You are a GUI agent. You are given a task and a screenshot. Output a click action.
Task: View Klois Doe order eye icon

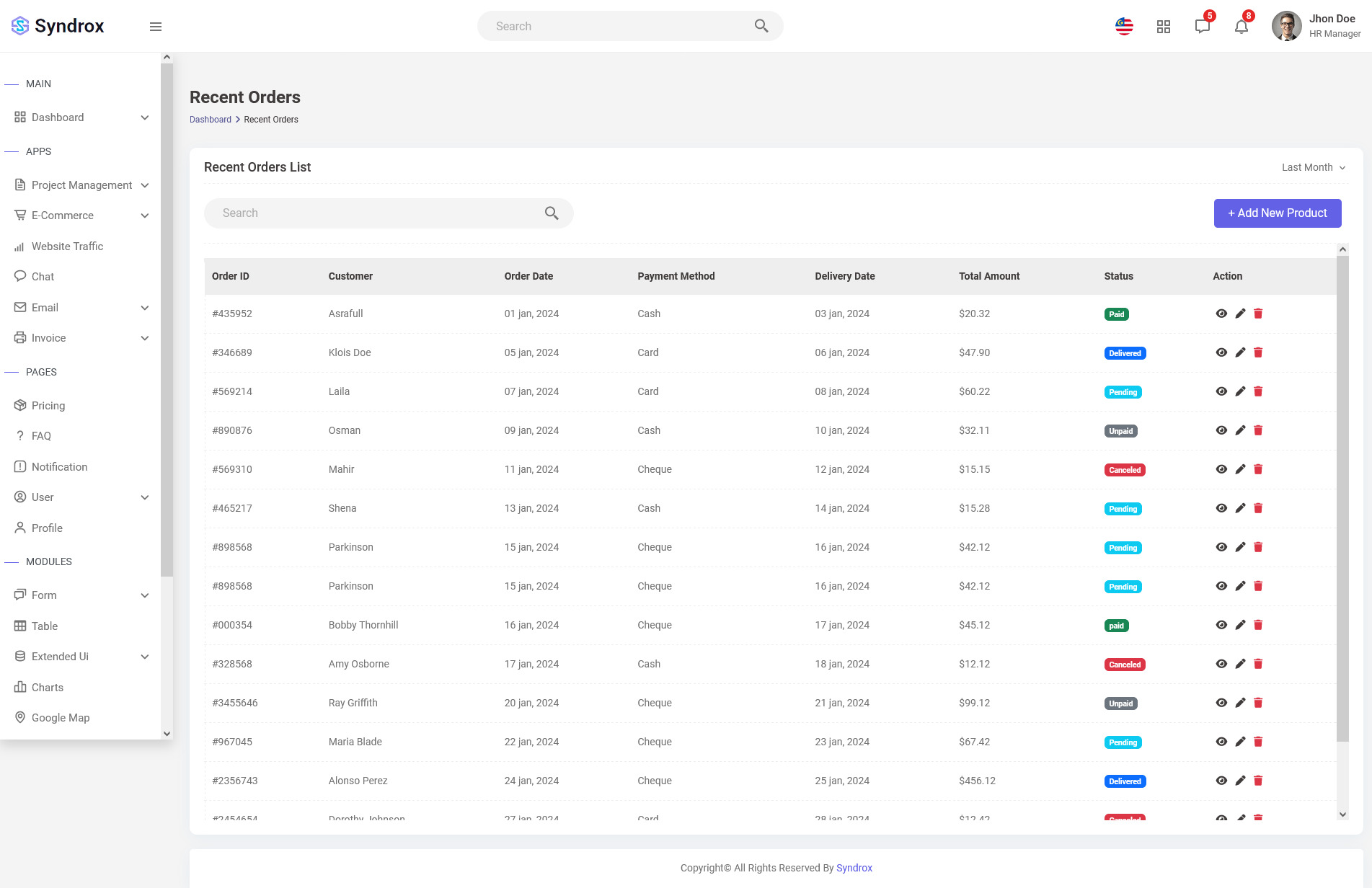(1221, 352)
